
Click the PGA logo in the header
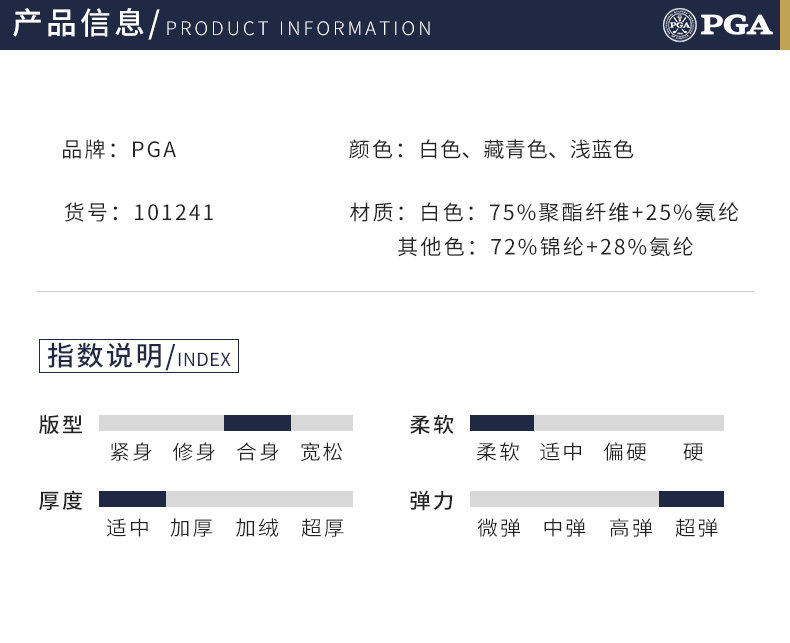pyautogui.click(x=717, y=24)
